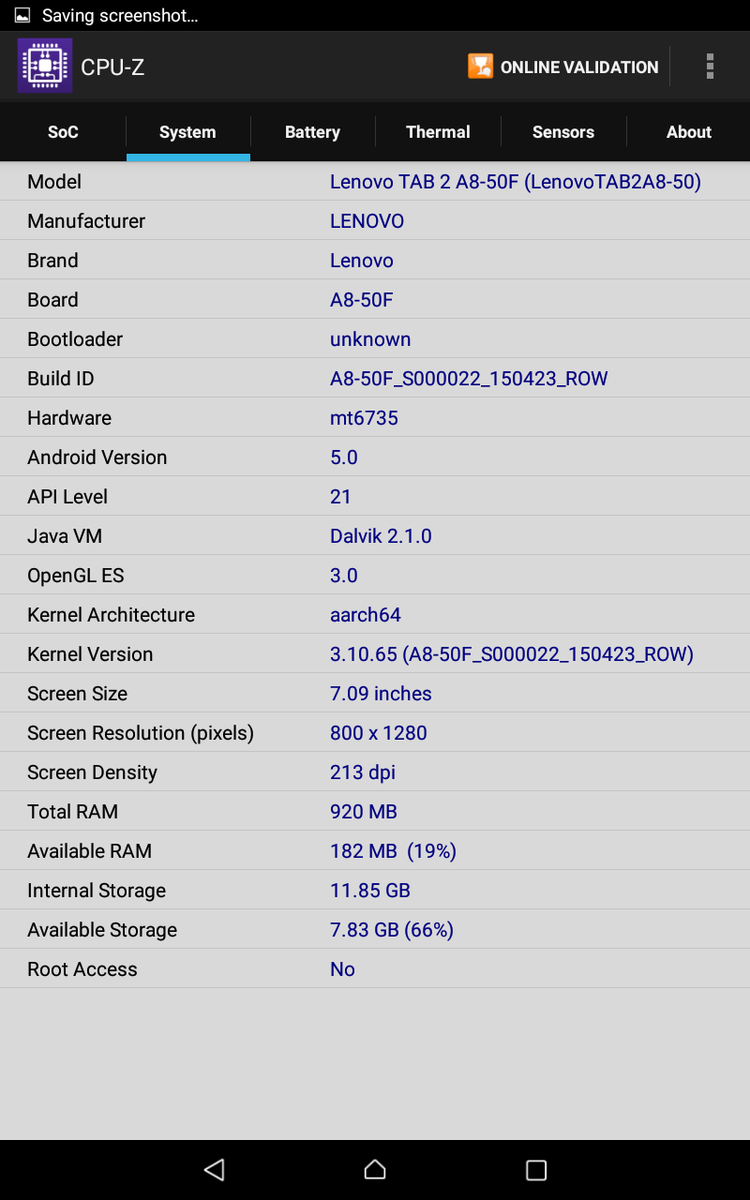Tap the CPU-Z title text

click(113, 67)
